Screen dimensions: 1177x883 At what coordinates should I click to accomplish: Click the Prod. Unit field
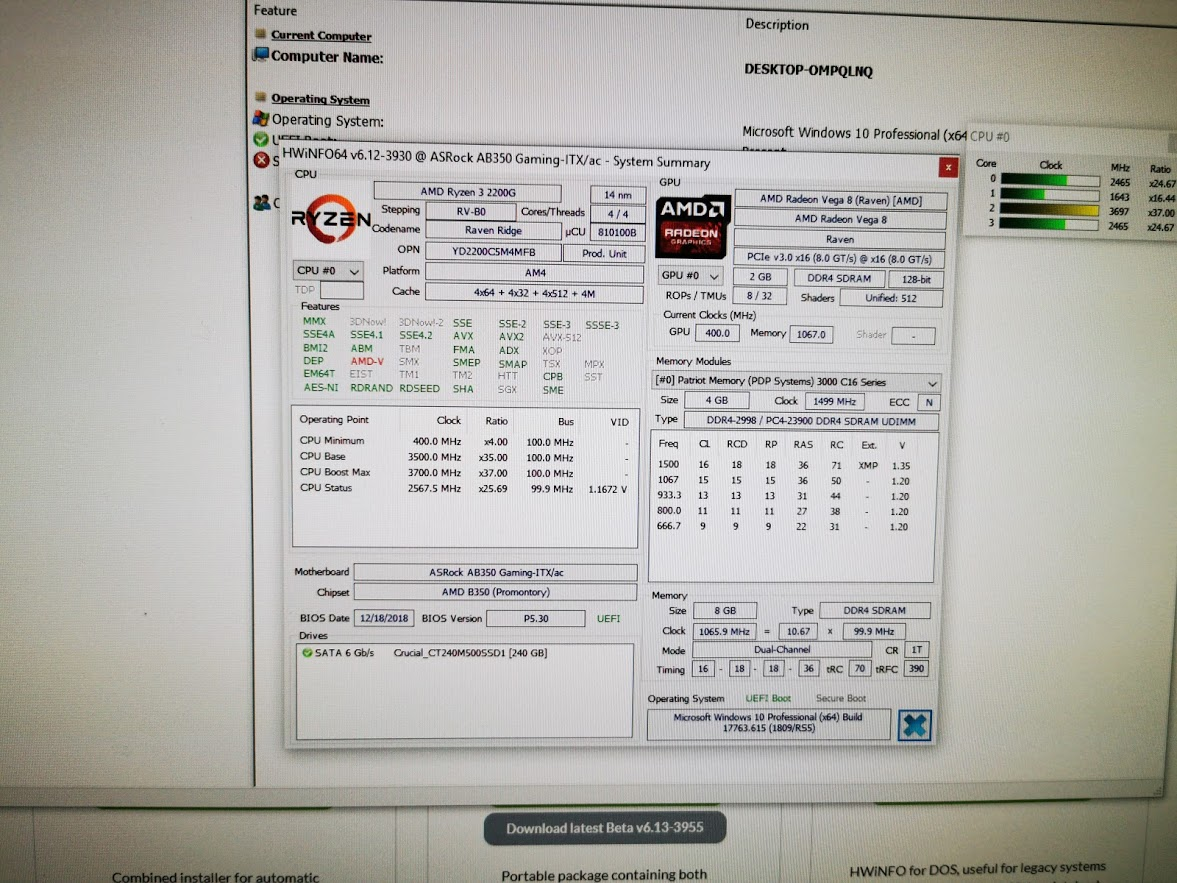coord(604,254)
